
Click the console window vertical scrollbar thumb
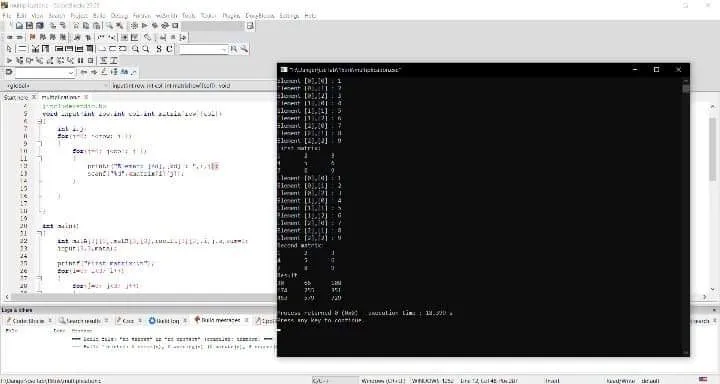pos(686,88)
